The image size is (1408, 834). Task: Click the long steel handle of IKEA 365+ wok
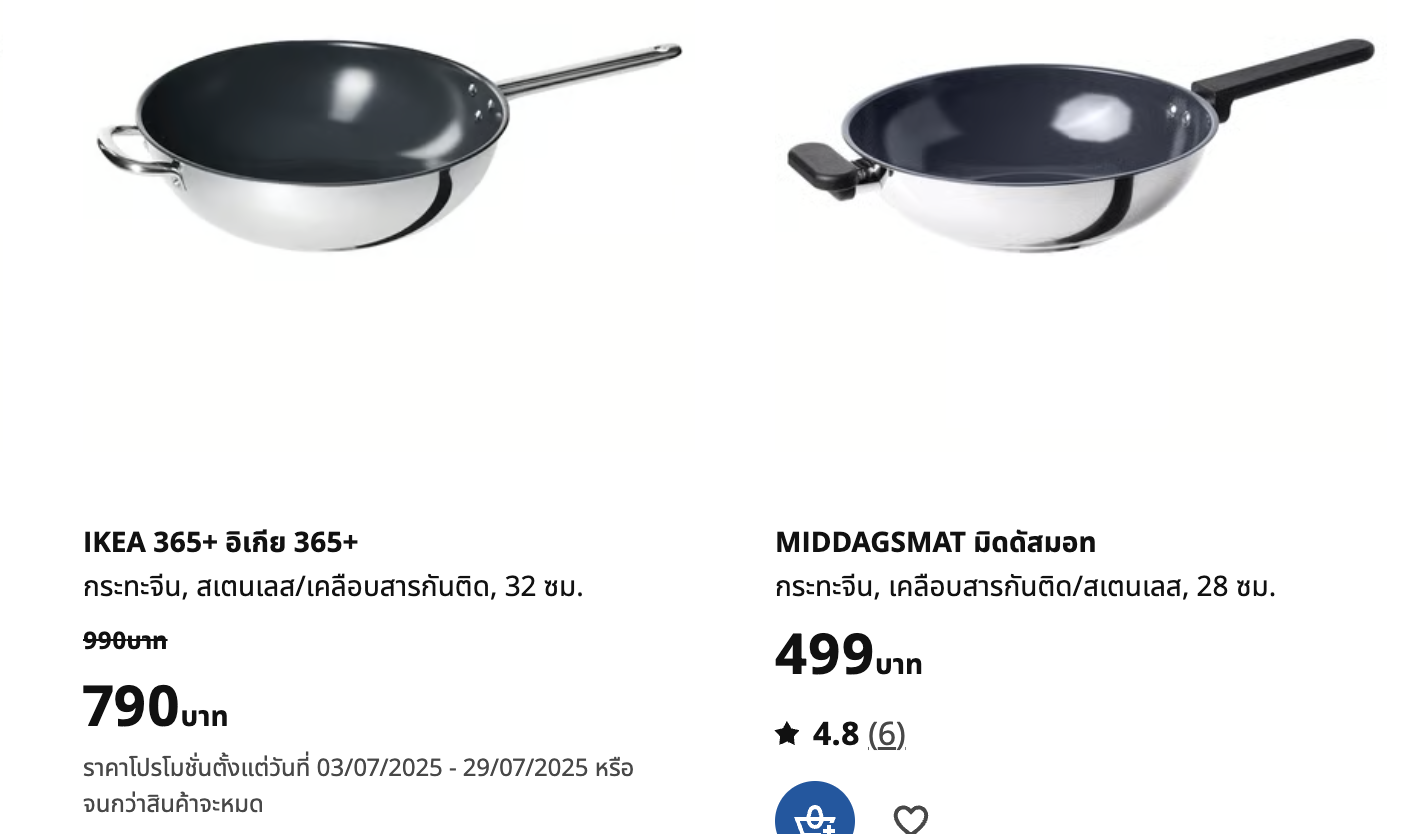point(590,70)
